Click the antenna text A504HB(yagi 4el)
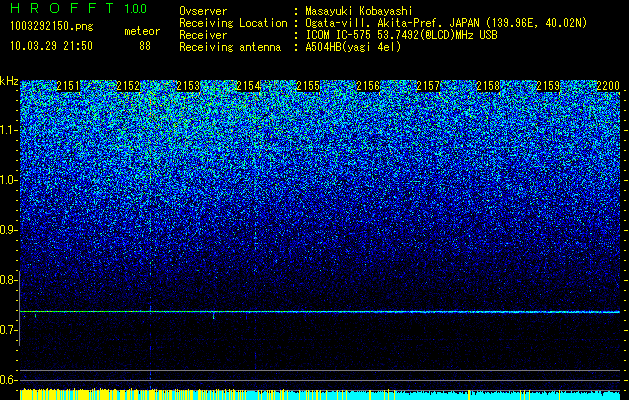 [353, 47]
